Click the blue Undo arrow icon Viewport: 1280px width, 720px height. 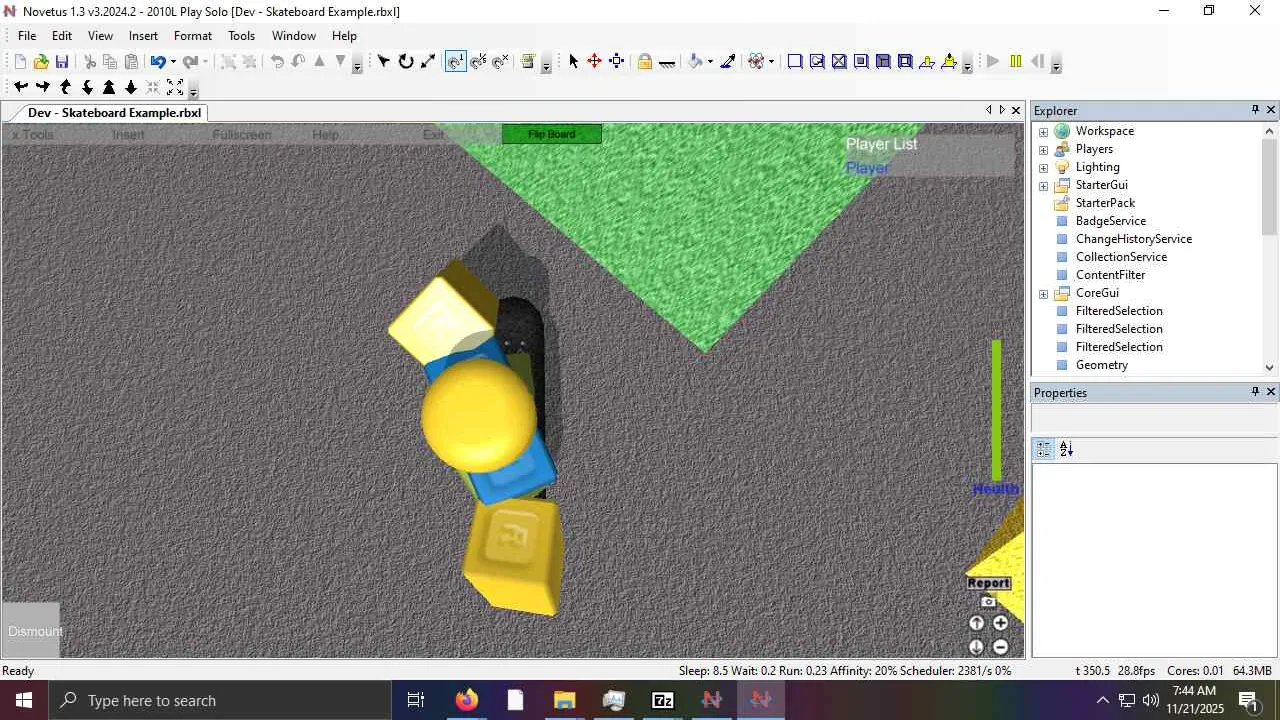[x=157, y=62]
